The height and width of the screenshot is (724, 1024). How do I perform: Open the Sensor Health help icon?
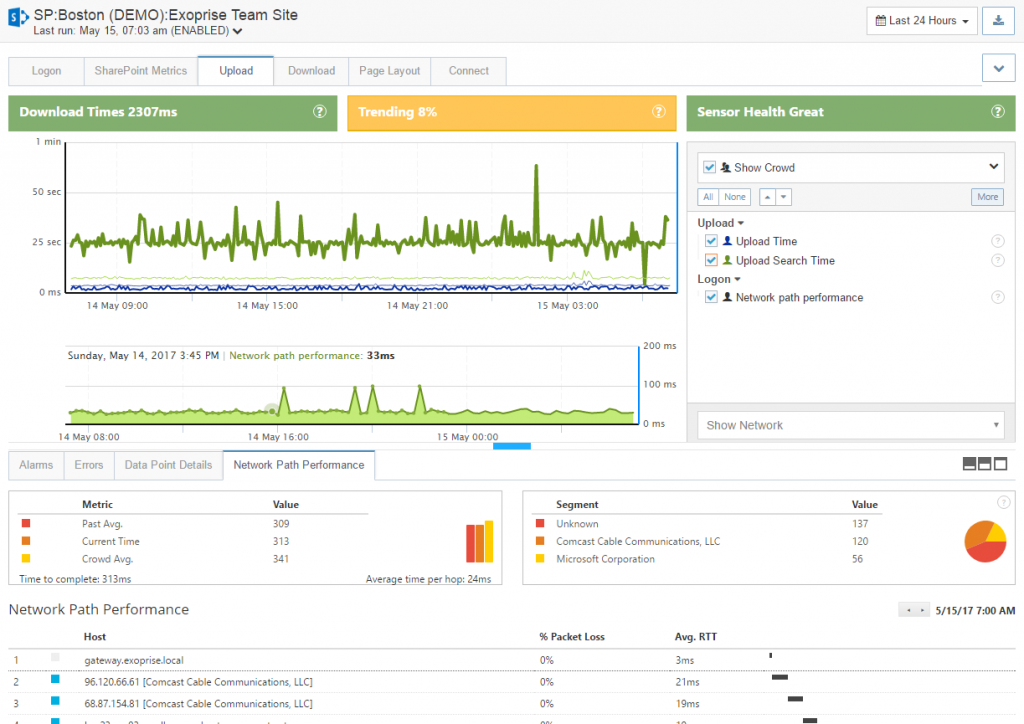click(x=997, y=112)
